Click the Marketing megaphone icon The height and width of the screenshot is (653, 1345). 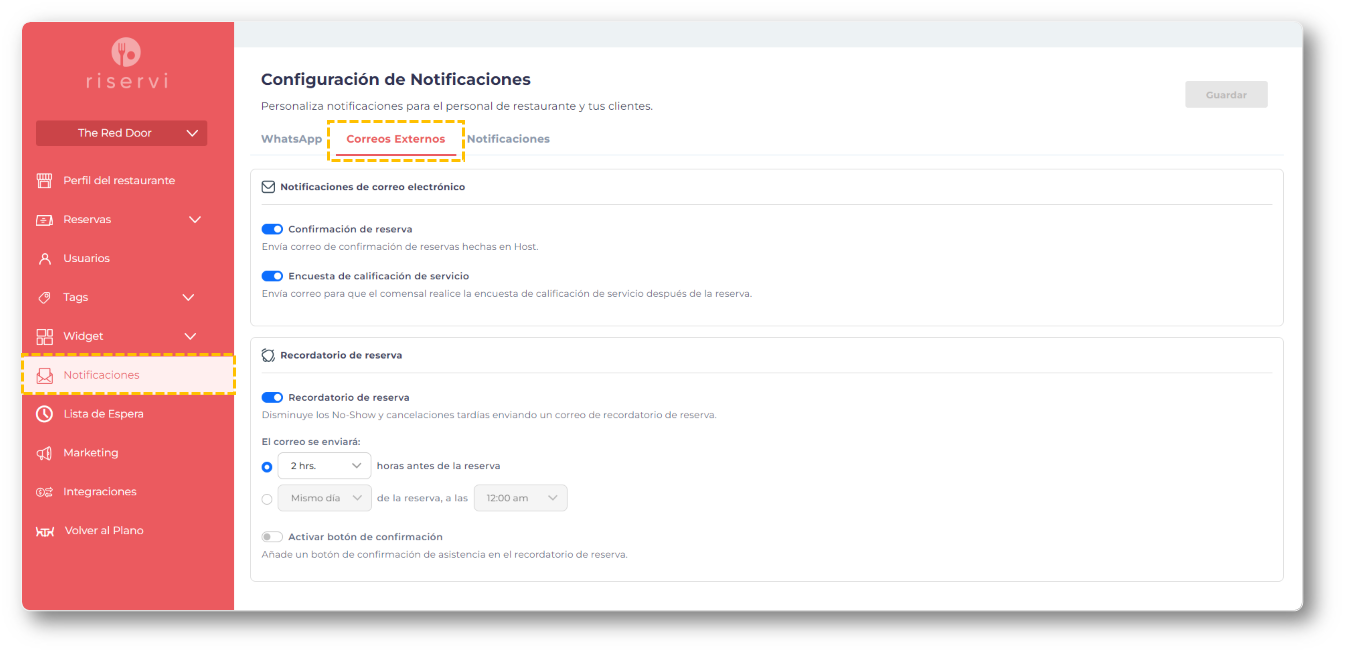pyautogui.click(x=44, y=453)
